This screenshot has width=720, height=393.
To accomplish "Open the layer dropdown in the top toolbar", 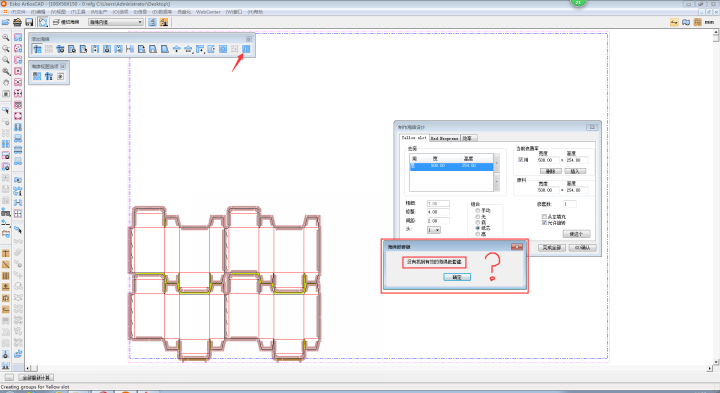I will click(x=116, y=22).
